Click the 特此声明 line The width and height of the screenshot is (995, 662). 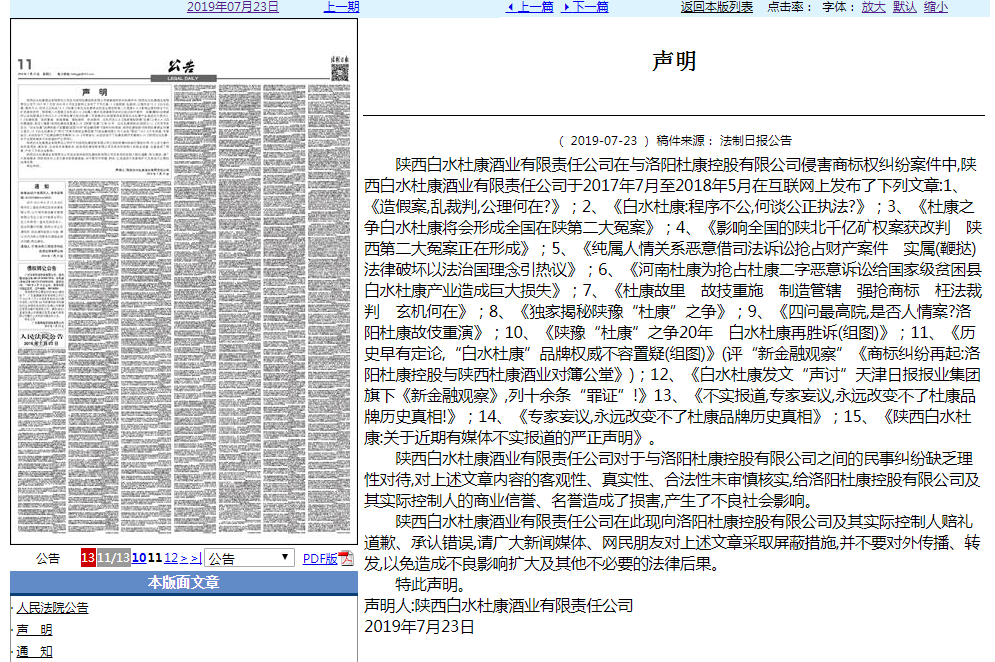(x=432, y=585)
